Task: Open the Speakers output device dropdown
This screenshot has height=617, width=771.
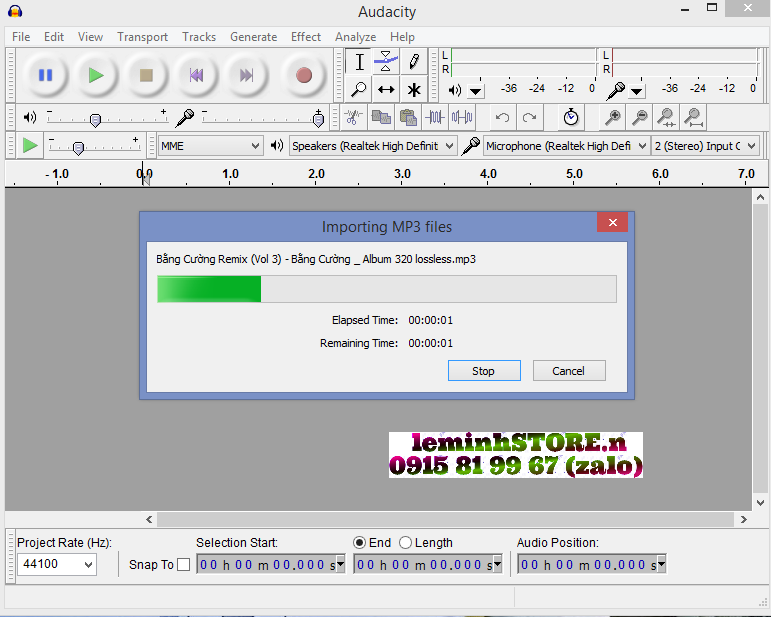Action: point(373,146)
